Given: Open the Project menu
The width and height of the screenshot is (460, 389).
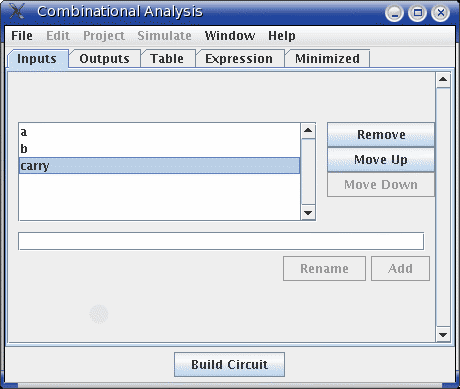Looking at the screenshot, I should coord(104,36).
